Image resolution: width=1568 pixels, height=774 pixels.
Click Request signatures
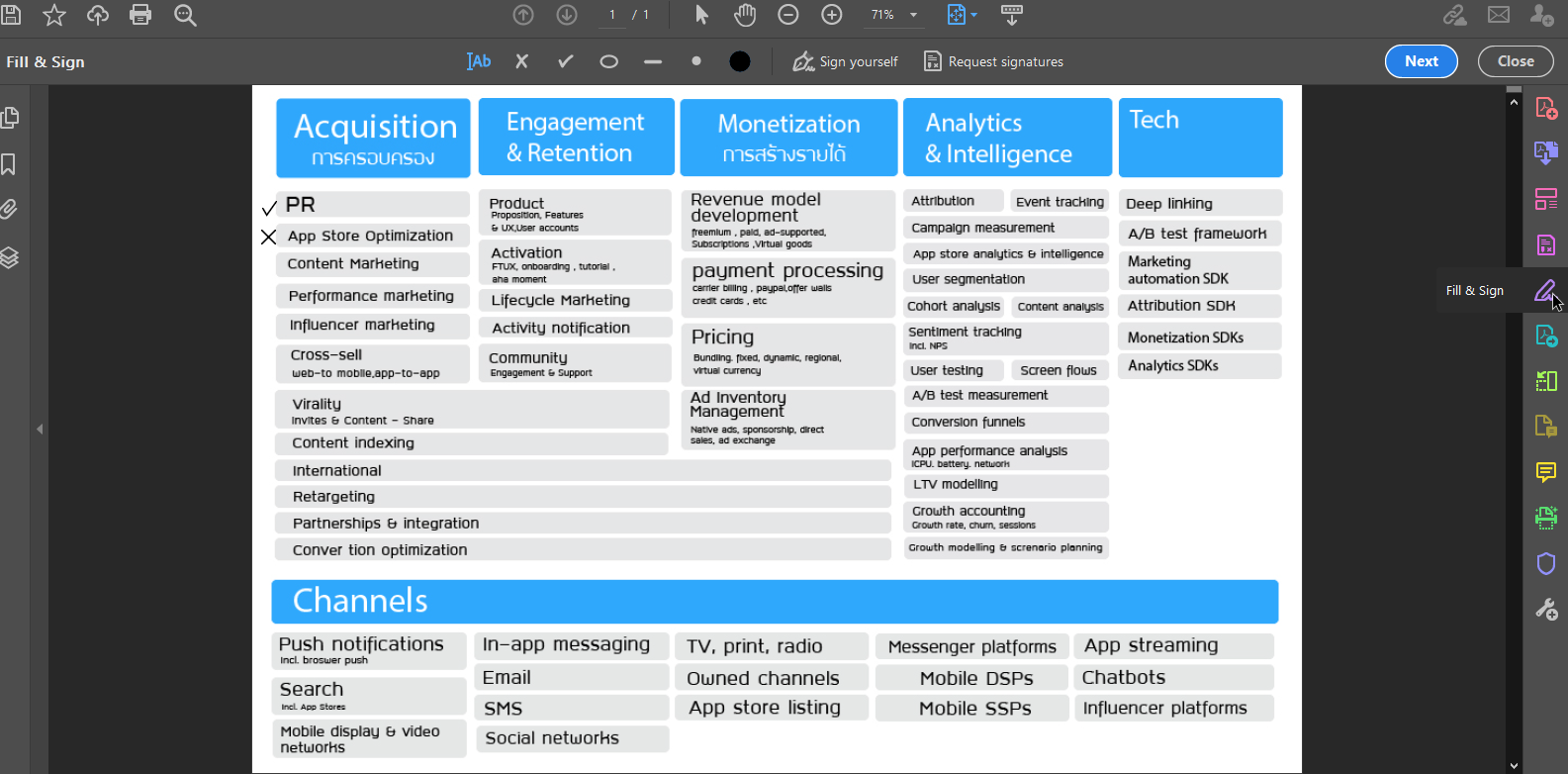(993, 61)
